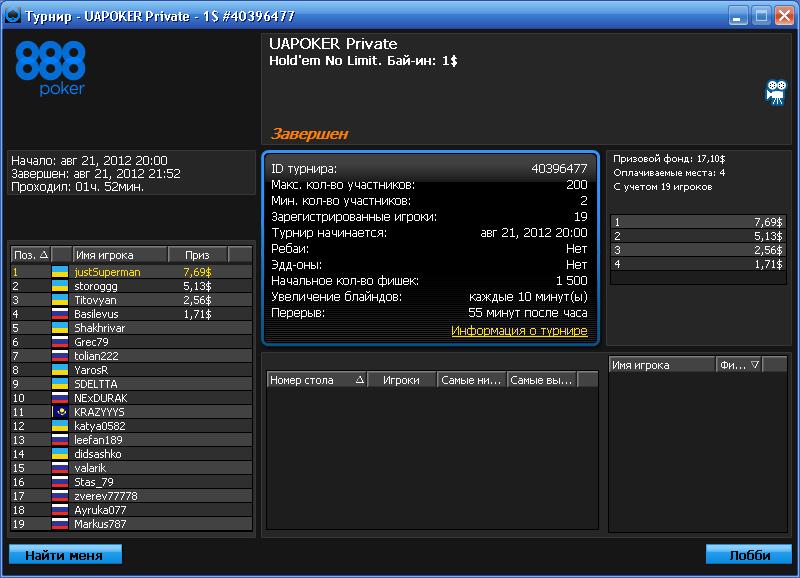This screenshot has height=578, width=800.
Task: Click the flag icon next to storoggg
Action: click(x=60, y=286)
